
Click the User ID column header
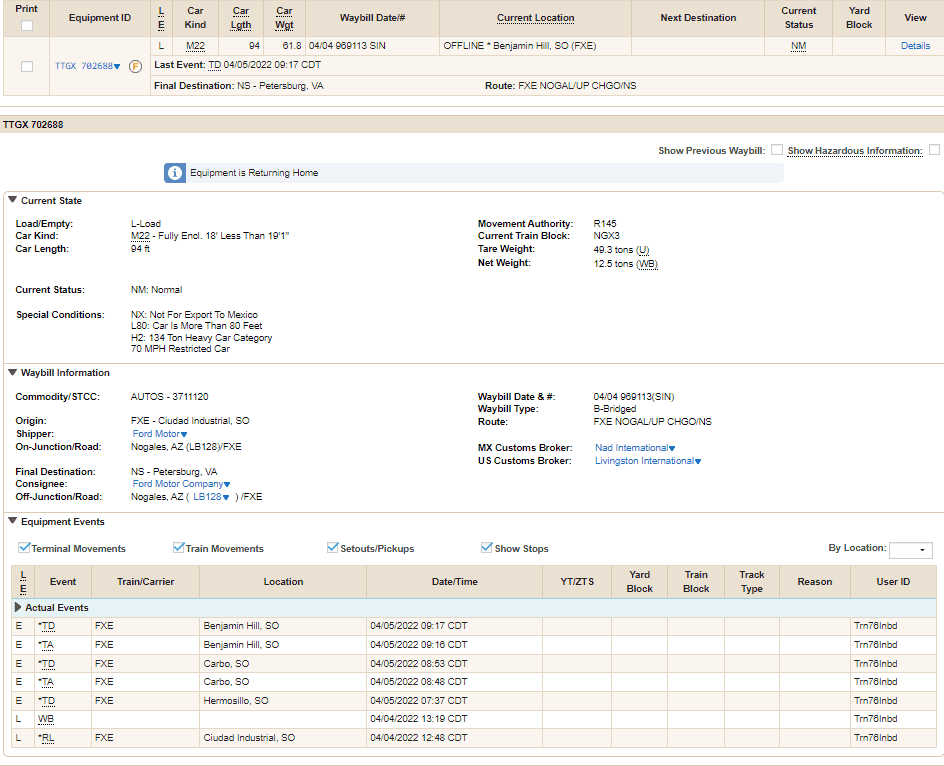coord(893,582)
